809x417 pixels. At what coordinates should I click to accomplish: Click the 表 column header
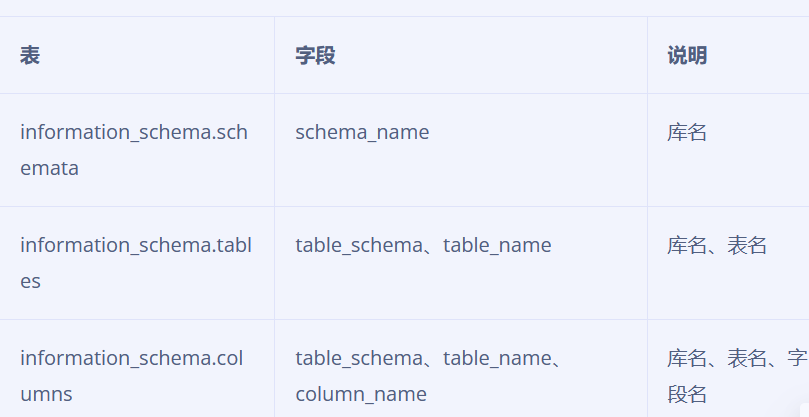point(30,55)
